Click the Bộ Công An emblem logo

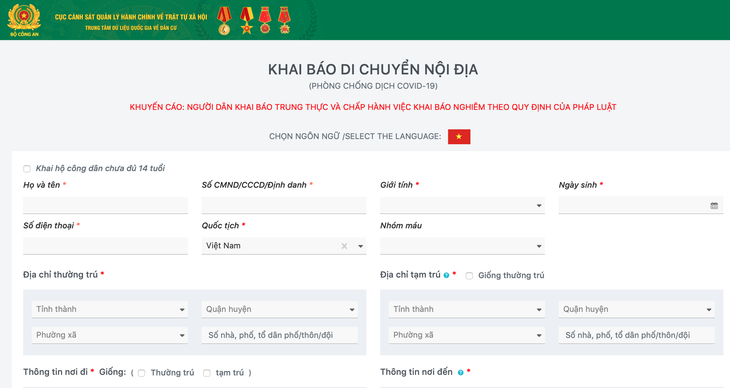[x=24, y=20]
